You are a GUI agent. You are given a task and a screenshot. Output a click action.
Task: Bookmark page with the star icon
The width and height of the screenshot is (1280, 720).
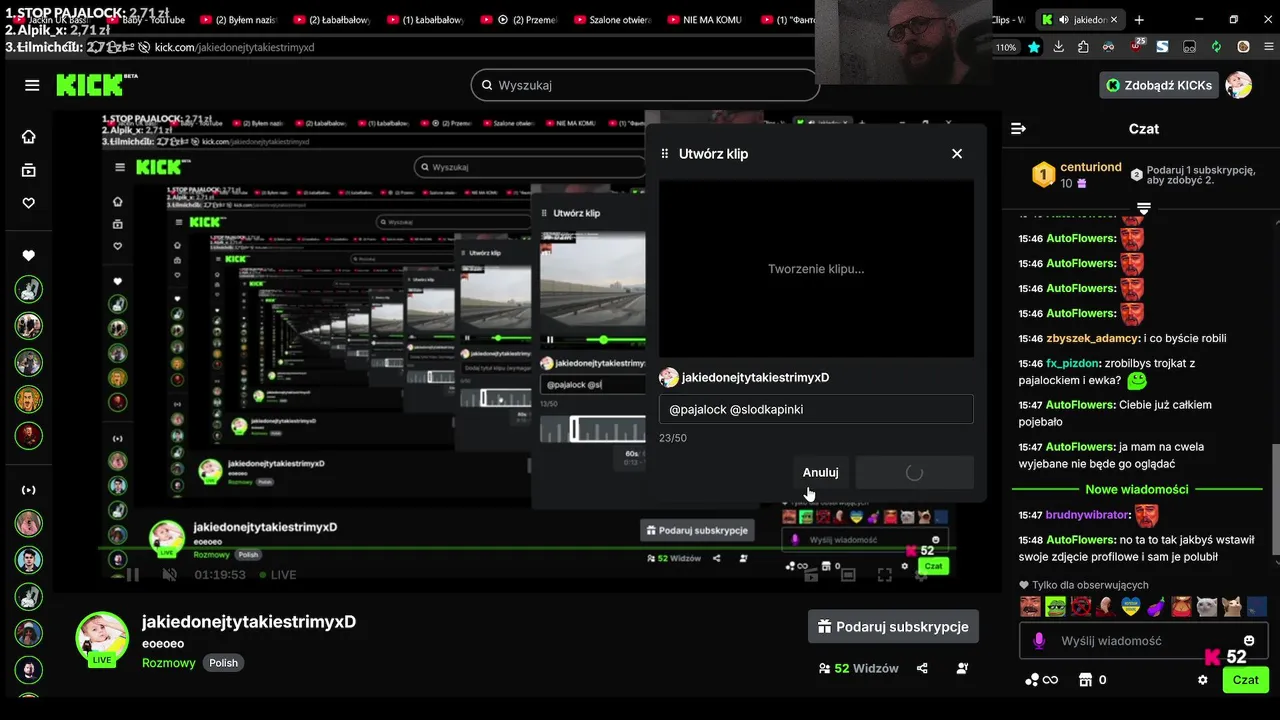[1034, 47]
